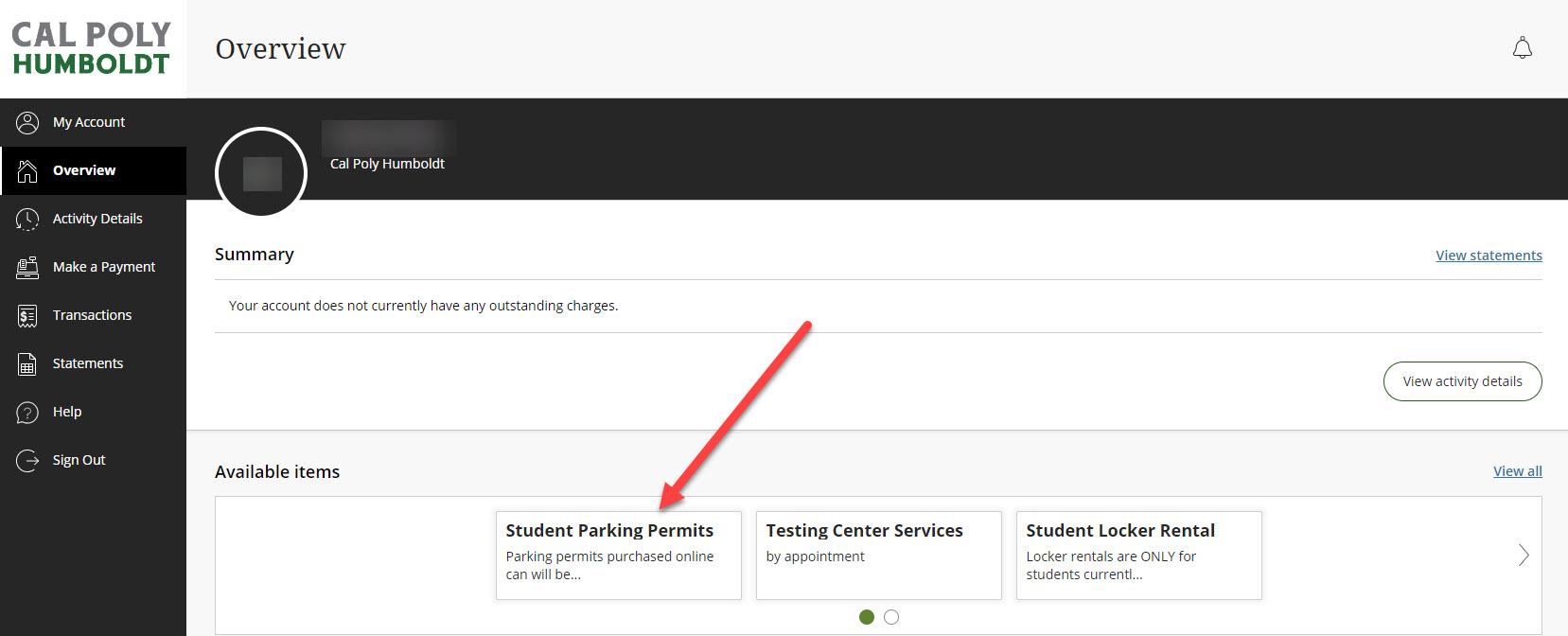Image resolution: width=1568 pixels, height=636 pixels.
Task: Click the profile avatar circle
Action: [261, 173]
